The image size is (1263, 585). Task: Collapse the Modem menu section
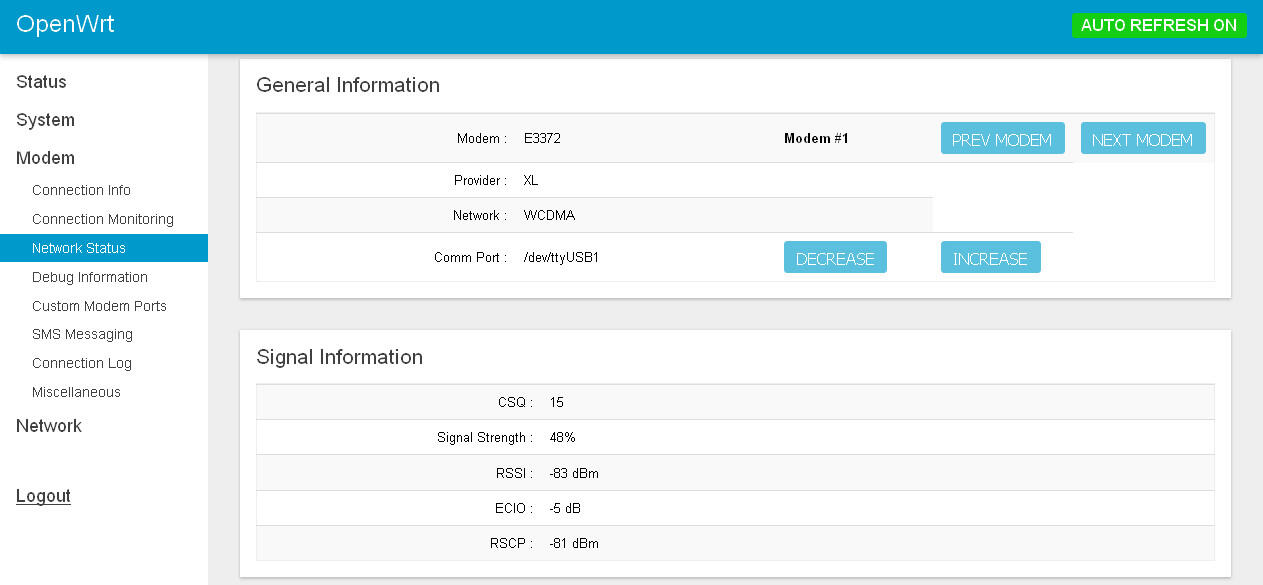45,158
